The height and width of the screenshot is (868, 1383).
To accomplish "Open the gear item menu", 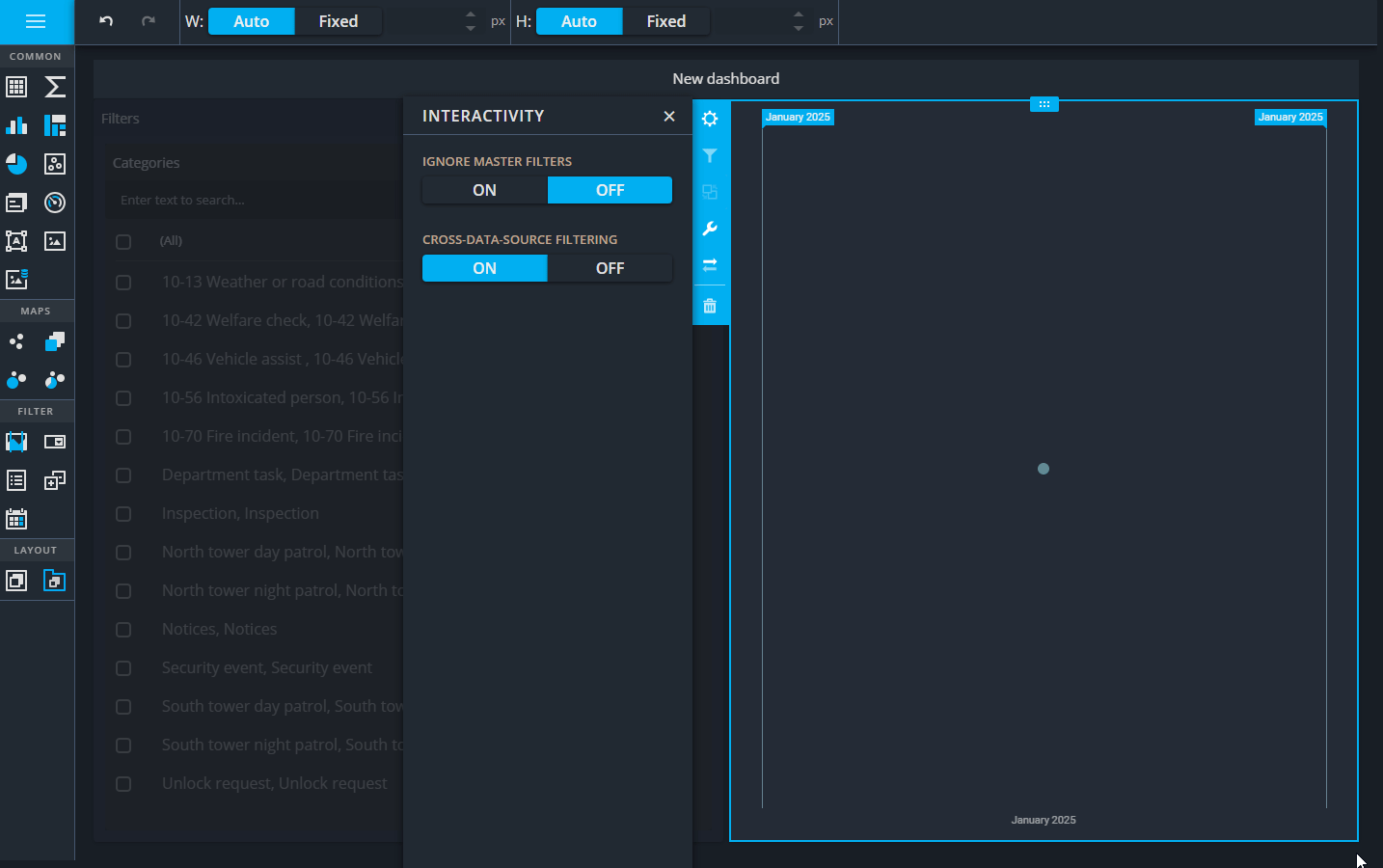I will [x=710, y=119].
